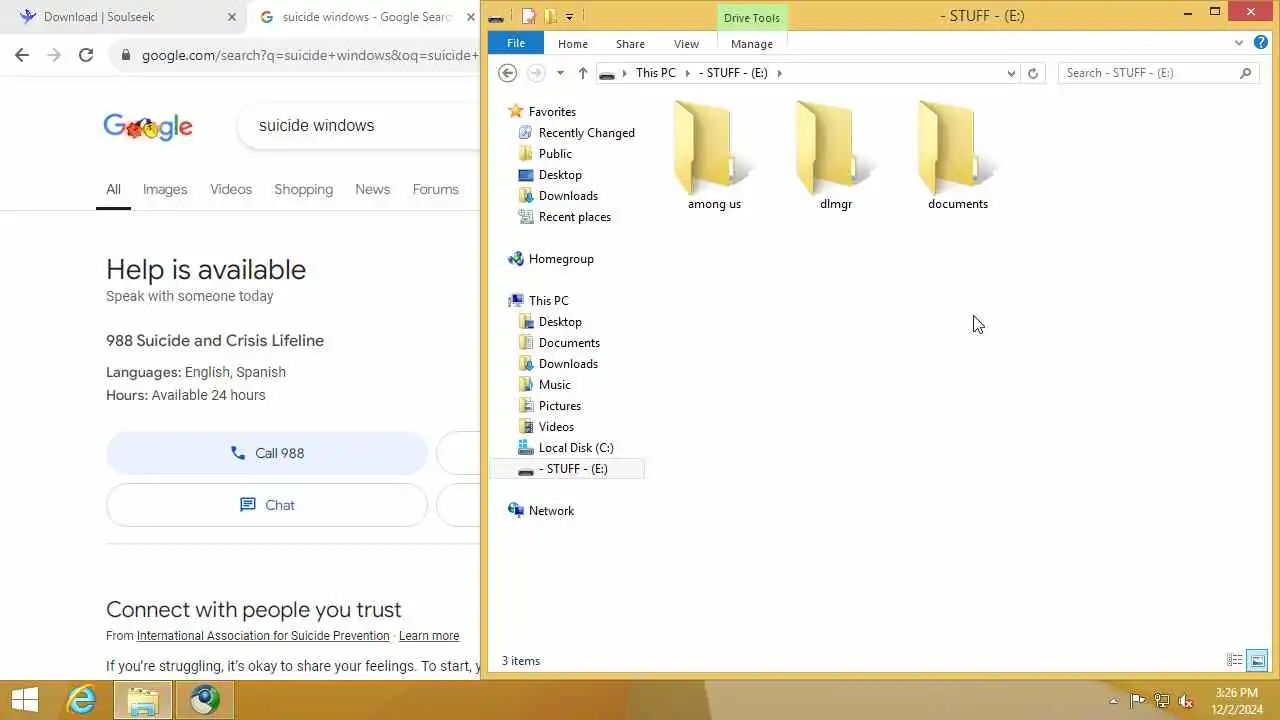
Task: Click File Explorer taskbar icon
Action: coord(143,700)
